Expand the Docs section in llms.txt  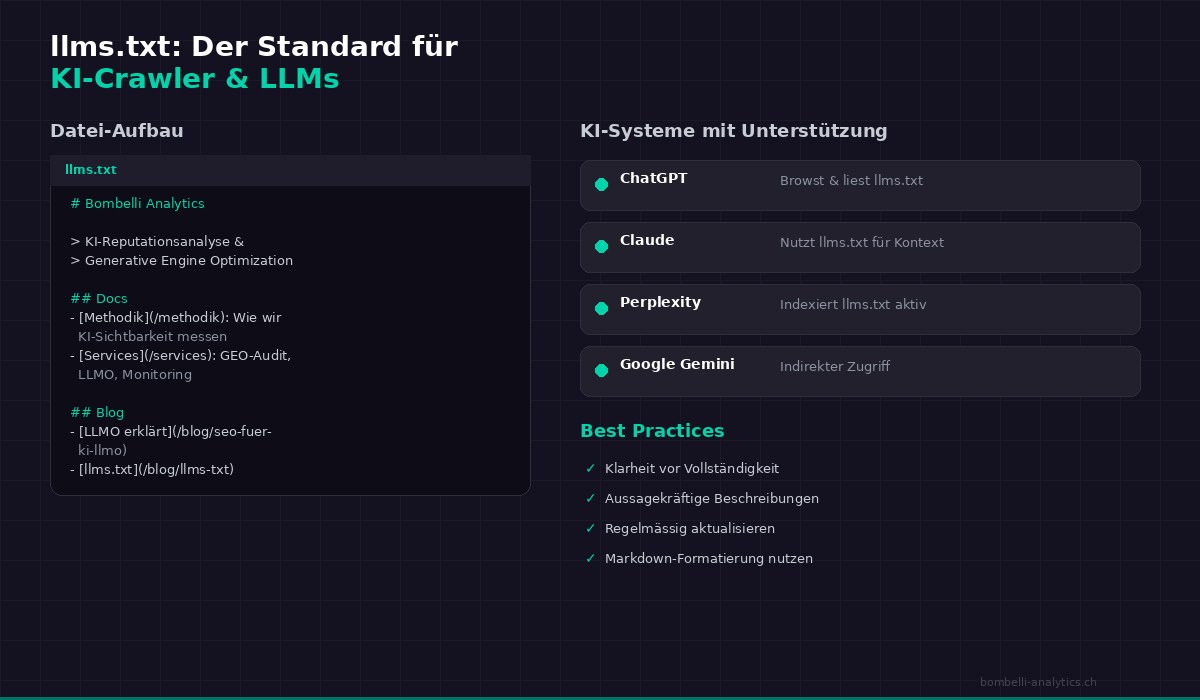click(x=98, y=298)
